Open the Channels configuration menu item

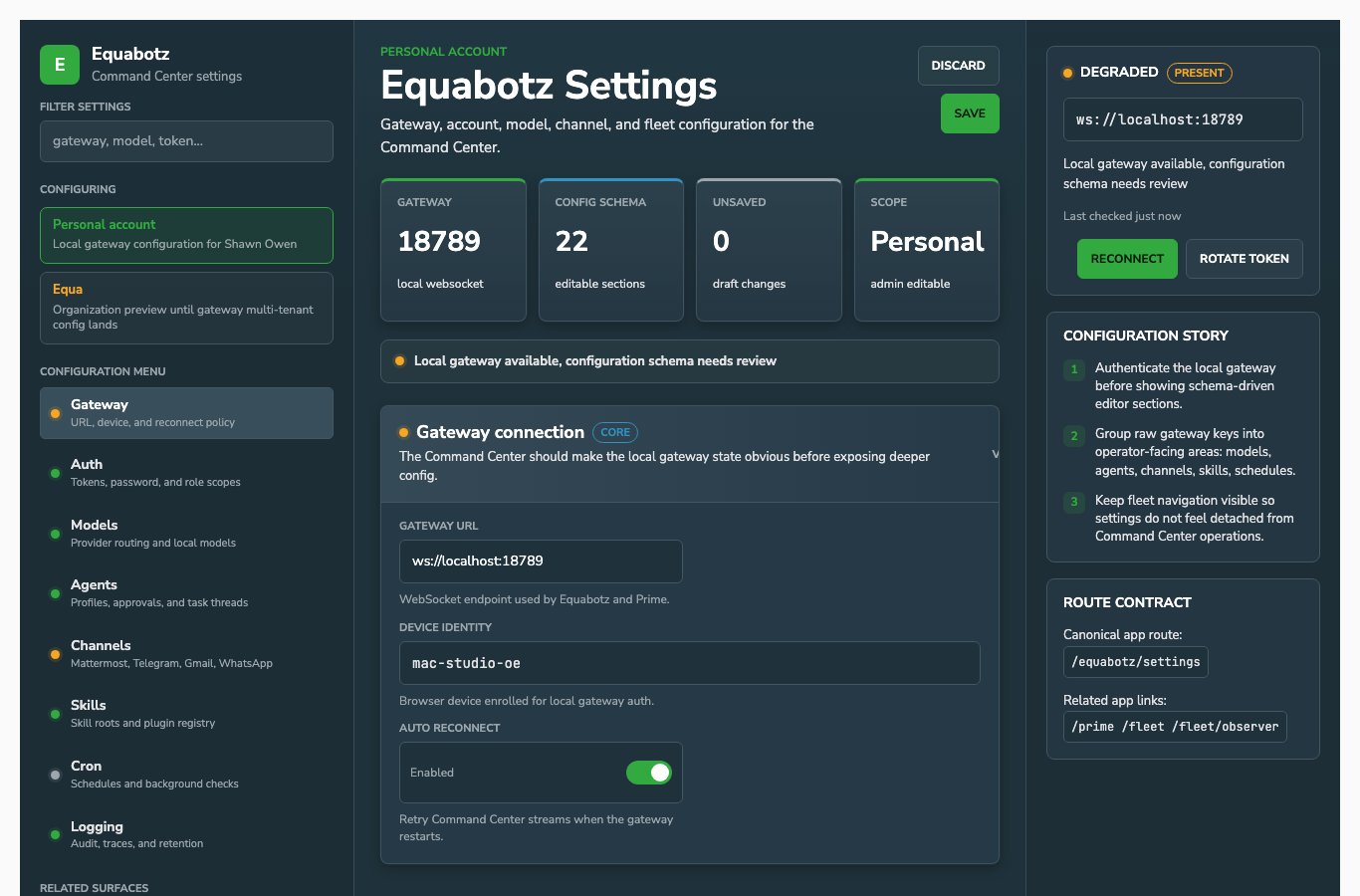click(x=186, y=654)
